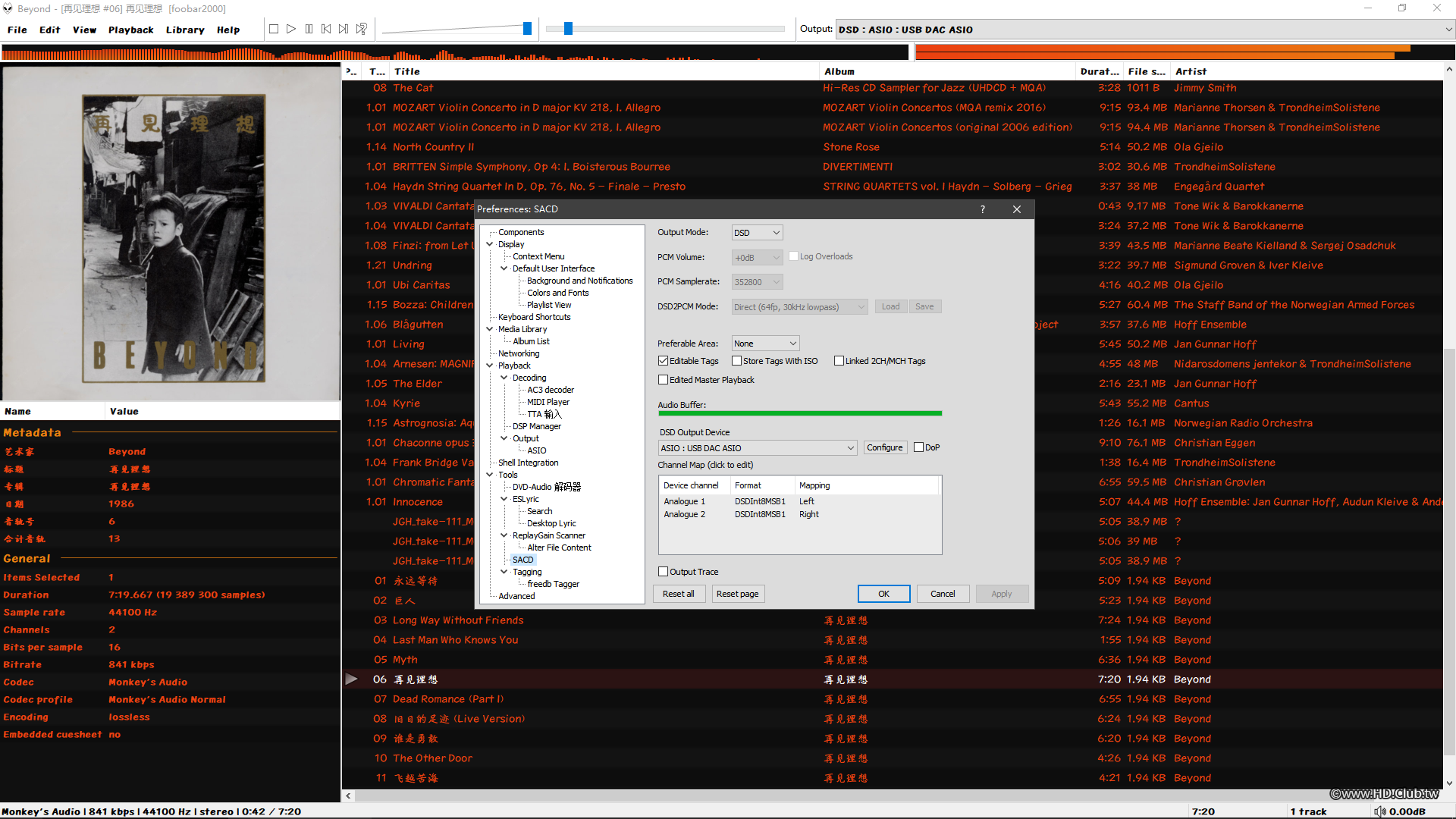Open the Playback menu
The image size is (1456, 819).
130,30
